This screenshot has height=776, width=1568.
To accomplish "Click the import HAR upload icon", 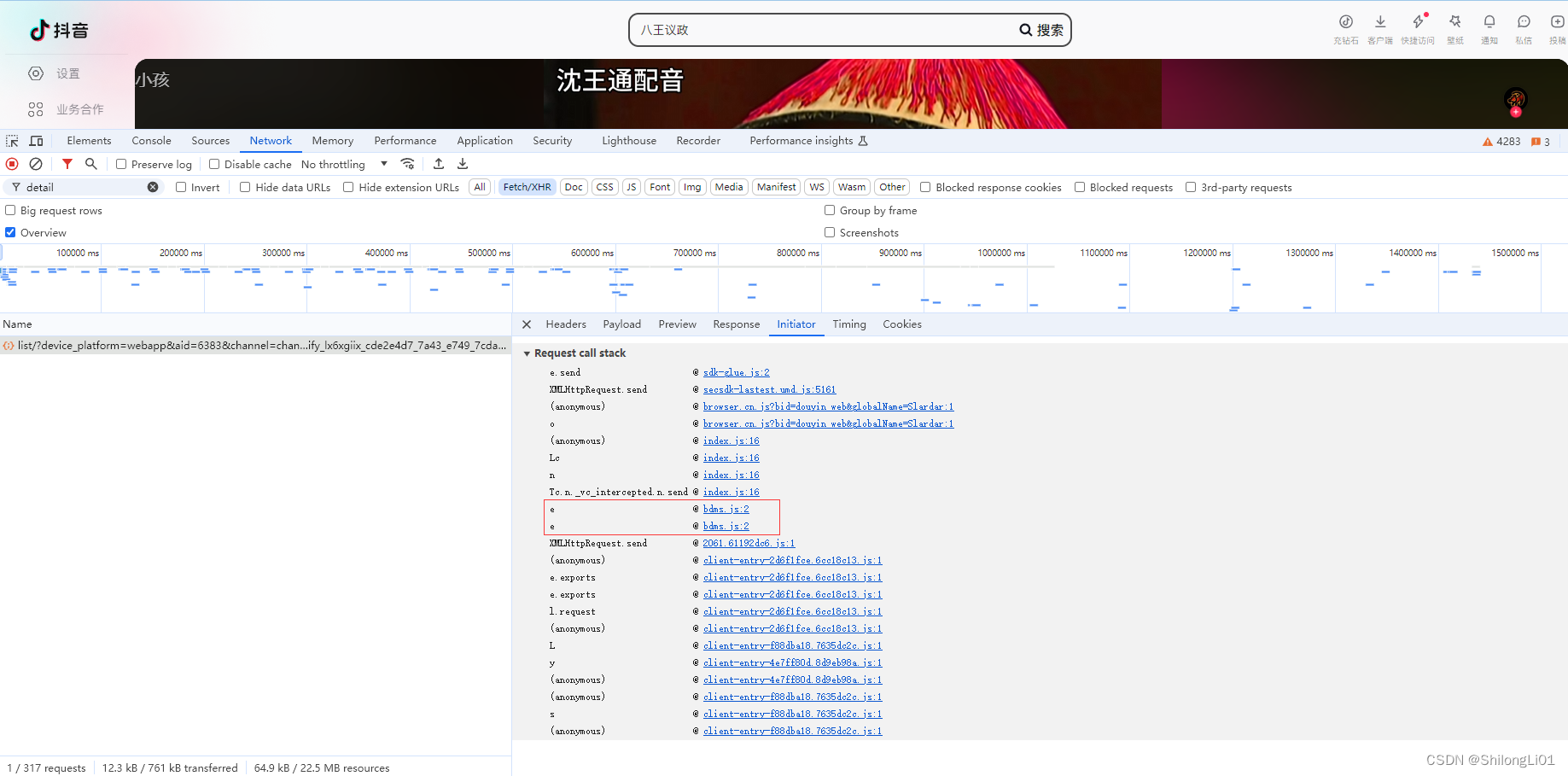I will [x=439, y=164].
